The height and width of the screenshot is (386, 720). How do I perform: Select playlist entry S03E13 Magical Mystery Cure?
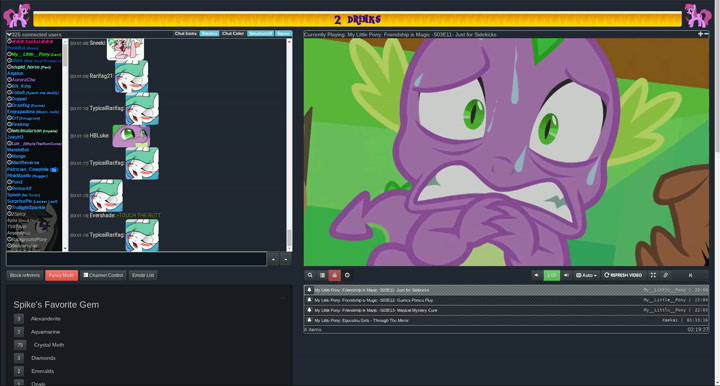point(506,310)
